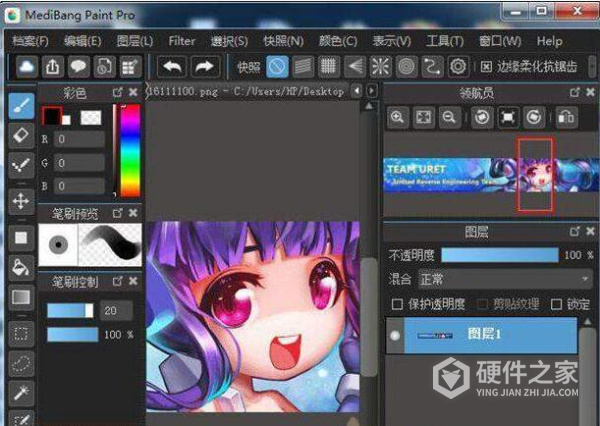This screenshot has height=426, width=600.
Task: Open the 工具(T) menu
Action: pyautogui.click(x=445, y=41)
